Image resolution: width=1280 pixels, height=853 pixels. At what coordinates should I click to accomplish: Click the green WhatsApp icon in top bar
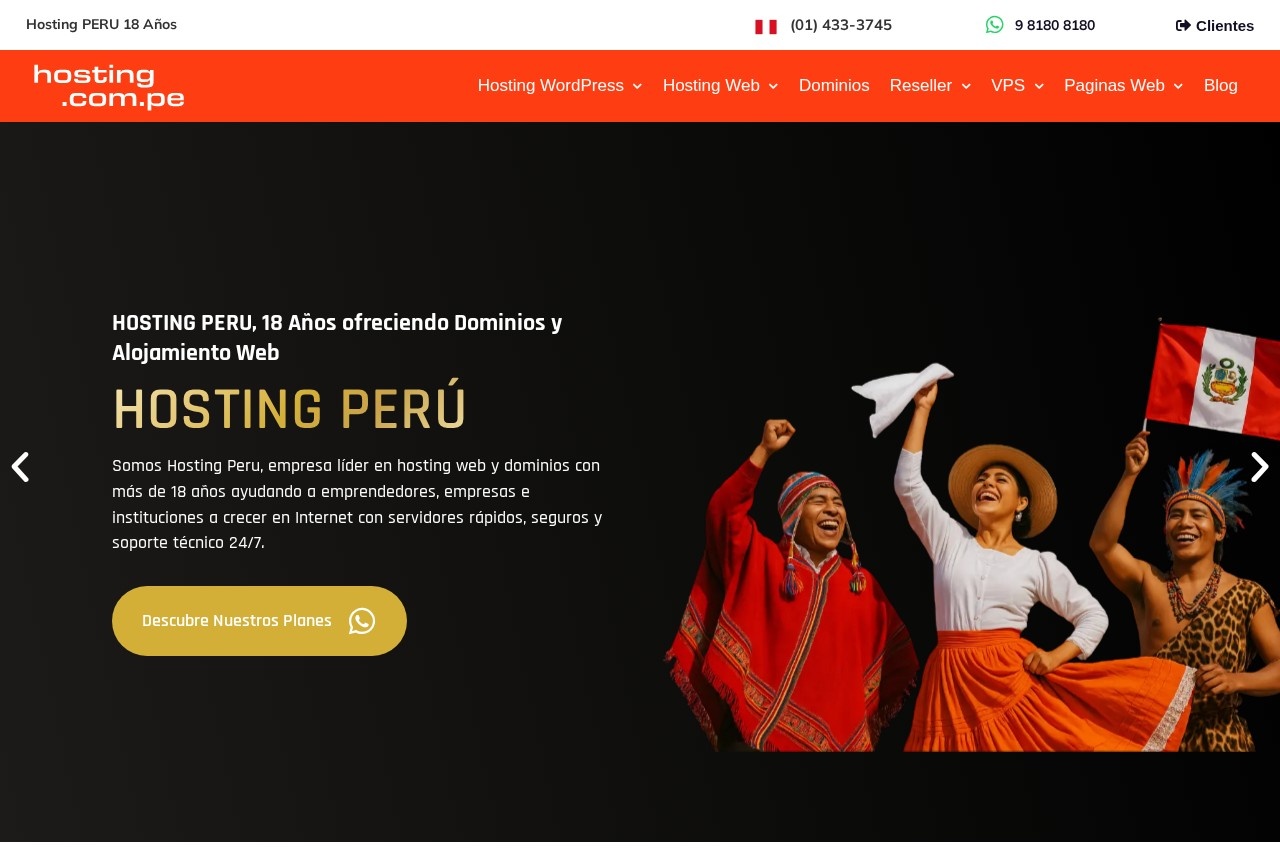pyautogui.click(x=994, y=25)
